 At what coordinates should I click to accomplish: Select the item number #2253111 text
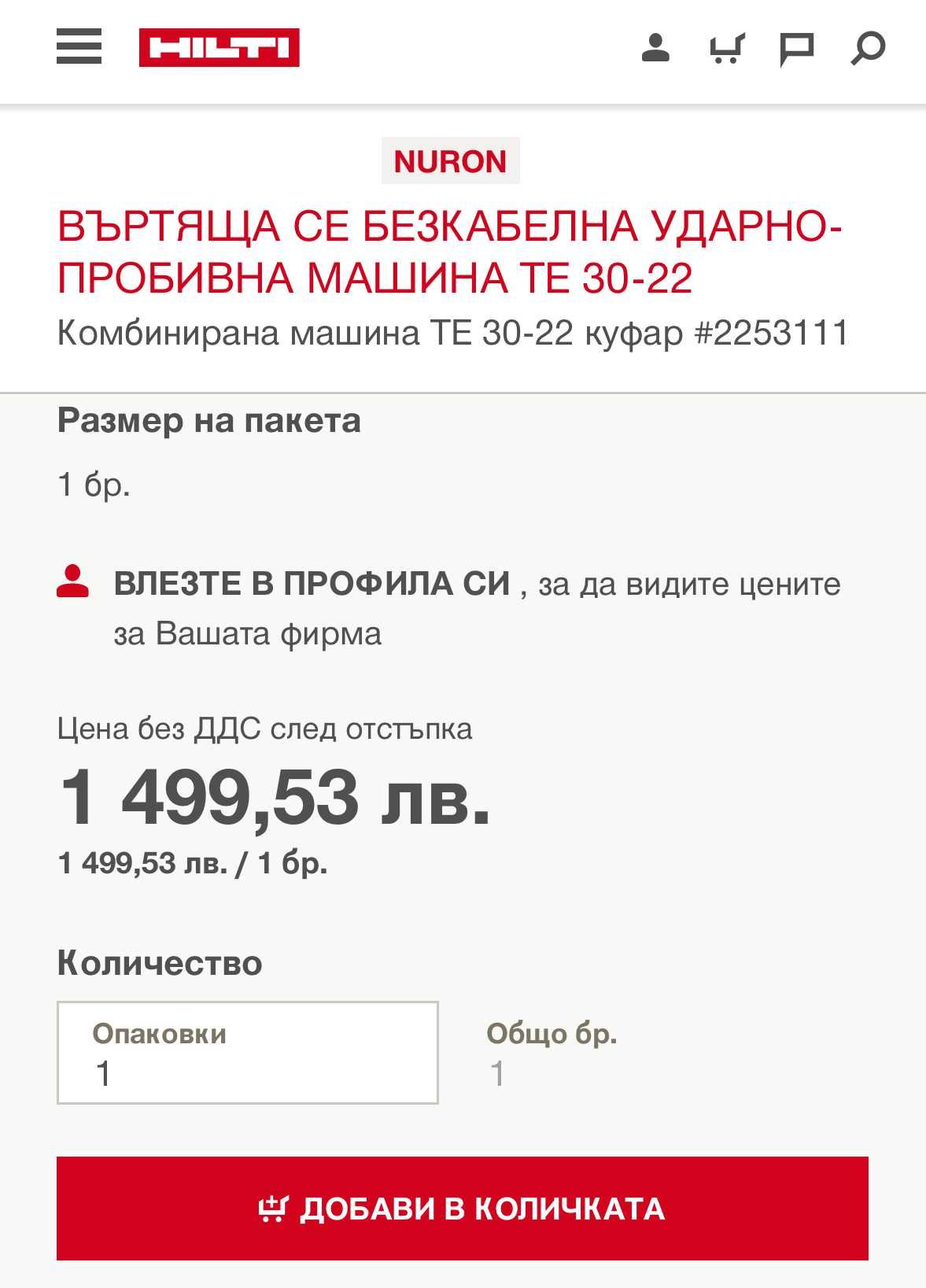coord(772,333)
